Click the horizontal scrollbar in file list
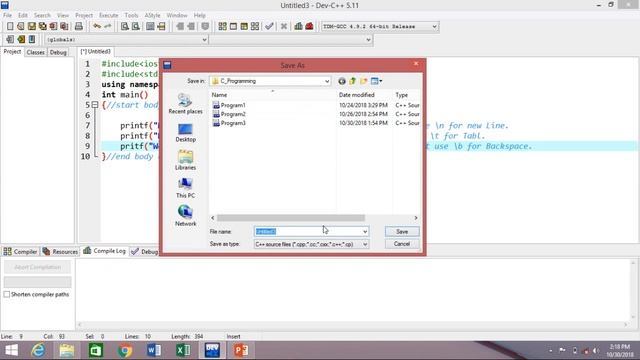The width and height of the screenshot is (640, 360). pyautogui.click(x=291, y=218)
